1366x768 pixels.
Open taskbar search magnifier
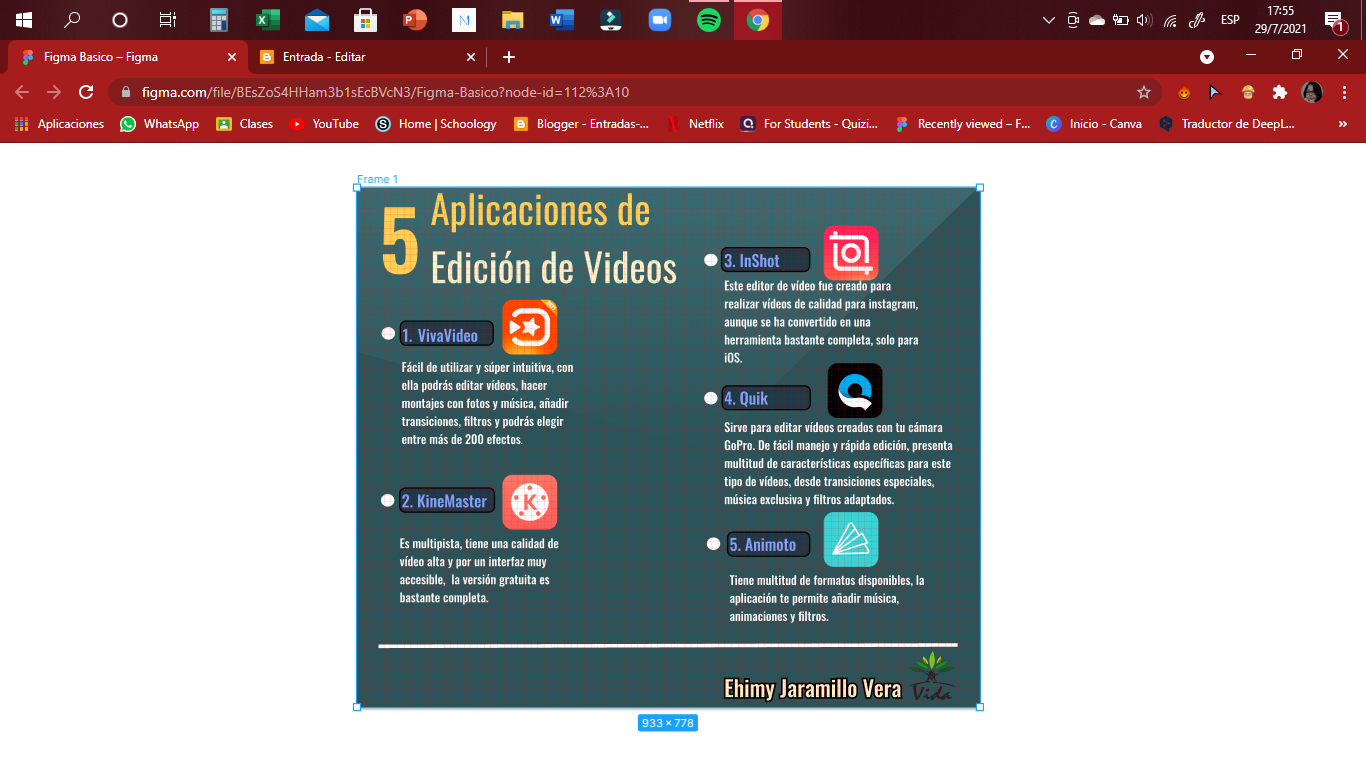(x=72, y=19)
